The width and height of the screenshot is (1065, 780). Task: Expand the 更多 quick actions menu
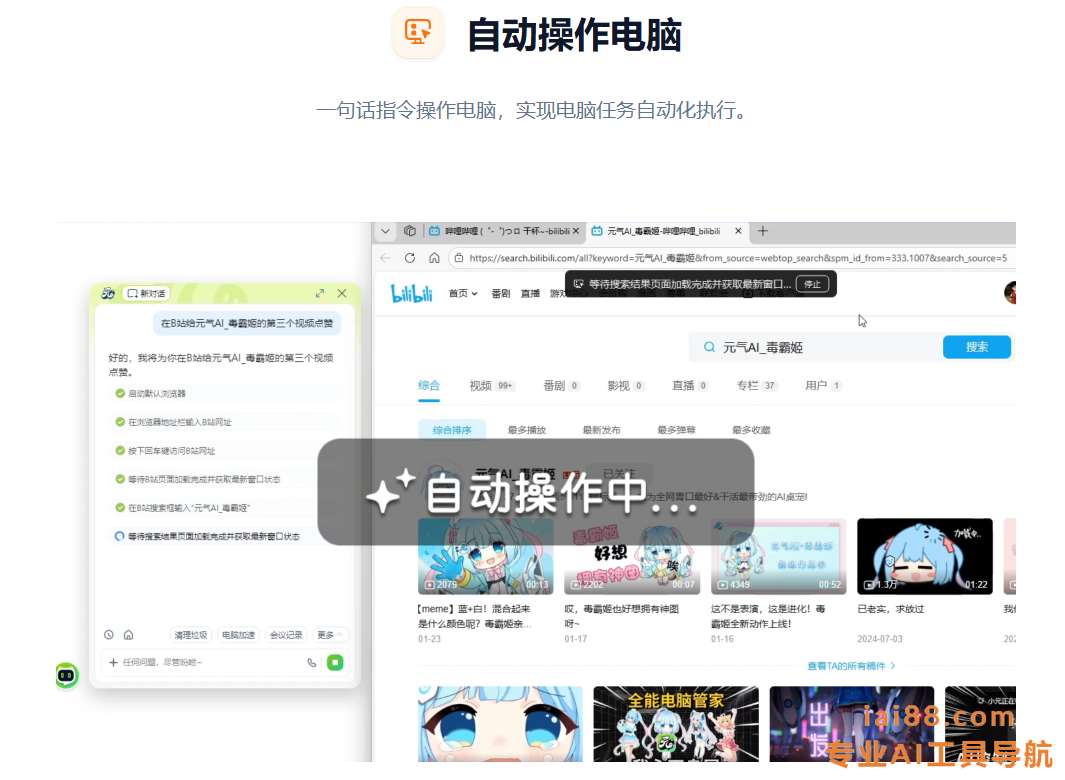[x=330, y=635]
